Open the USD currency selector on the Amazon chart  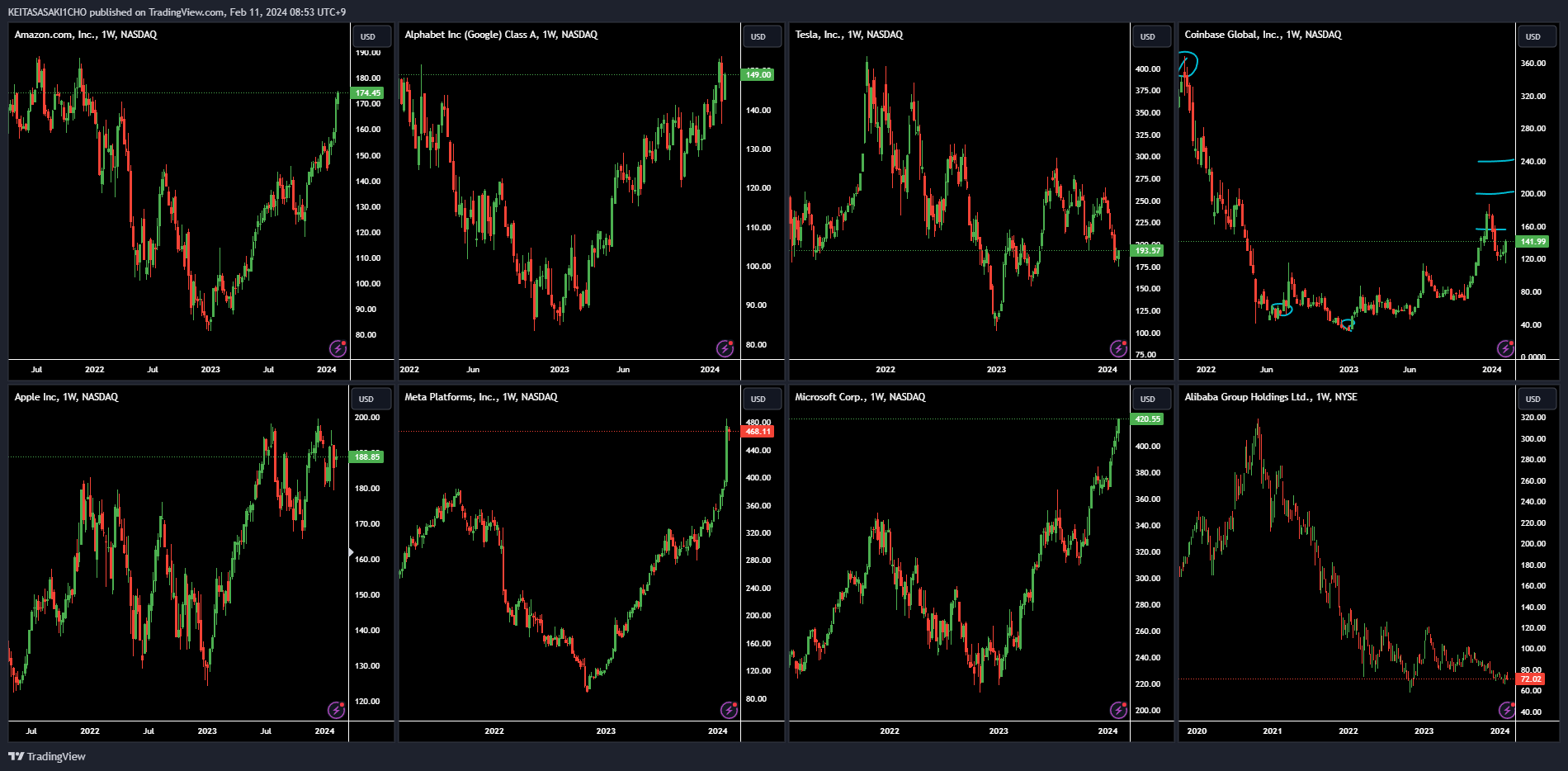[371, 36]
